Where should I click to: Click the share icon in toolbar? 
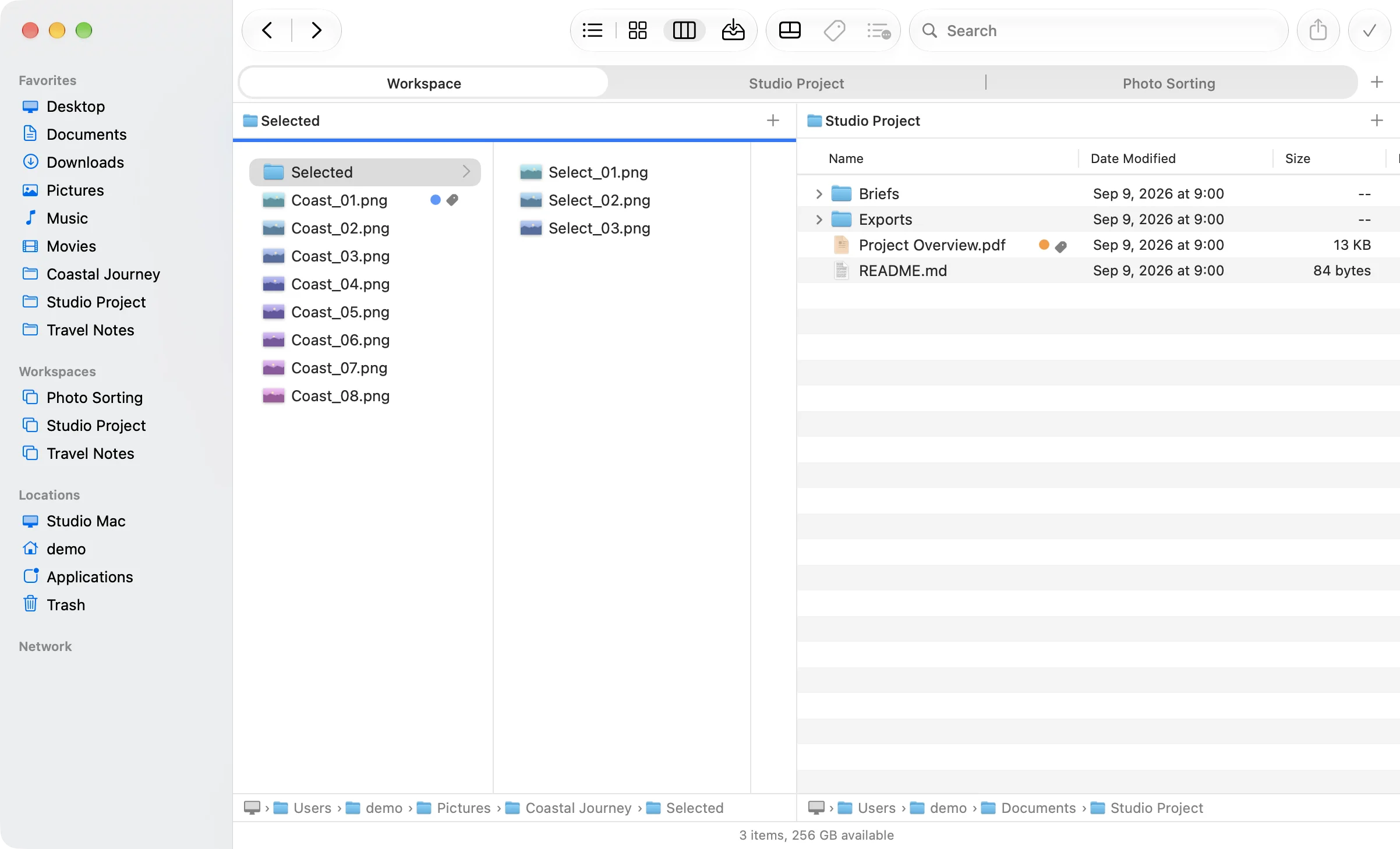click(1318, 30)
